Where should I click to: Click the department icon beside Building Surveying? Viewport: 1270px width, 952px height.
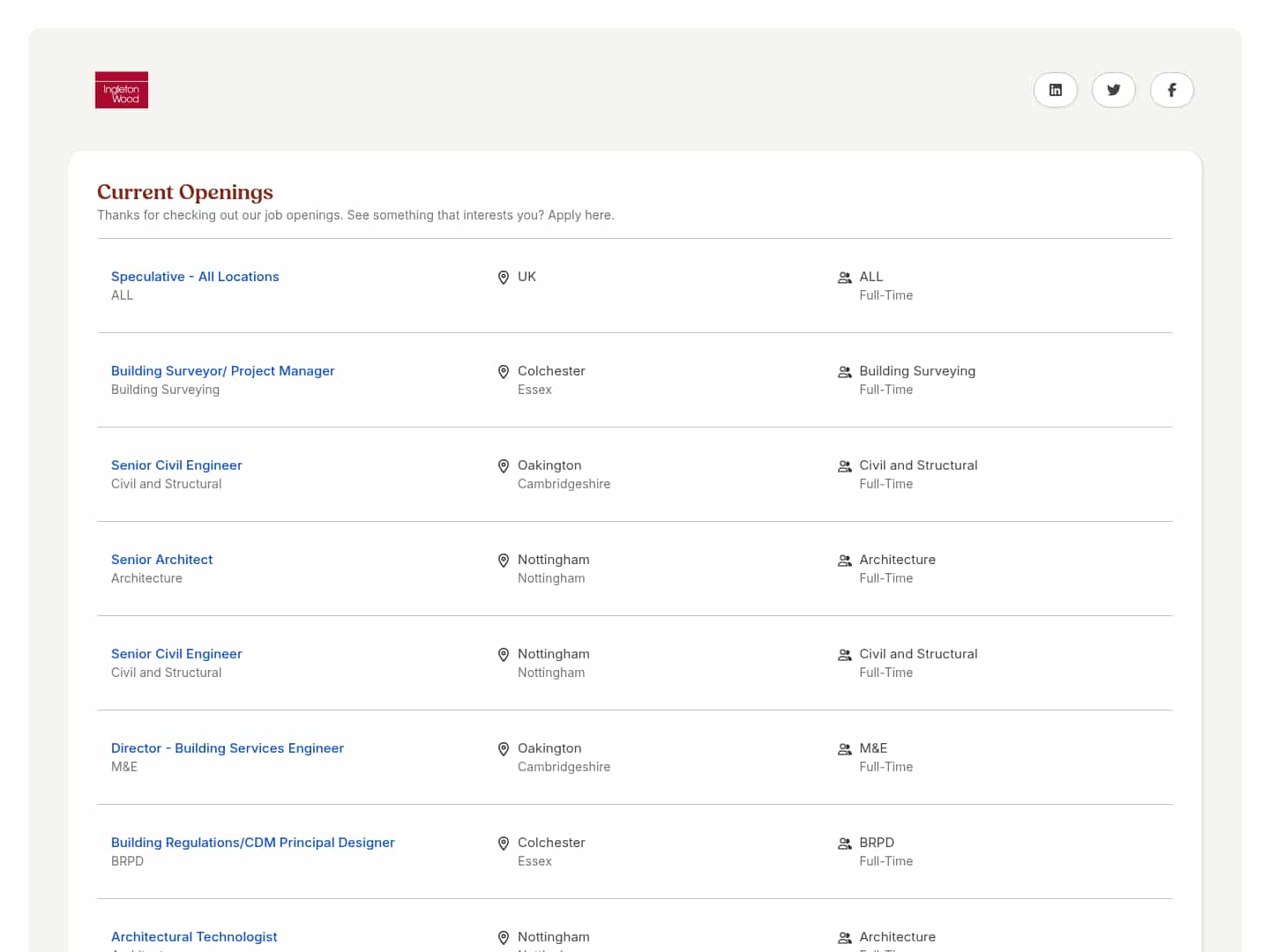[844, 372]
